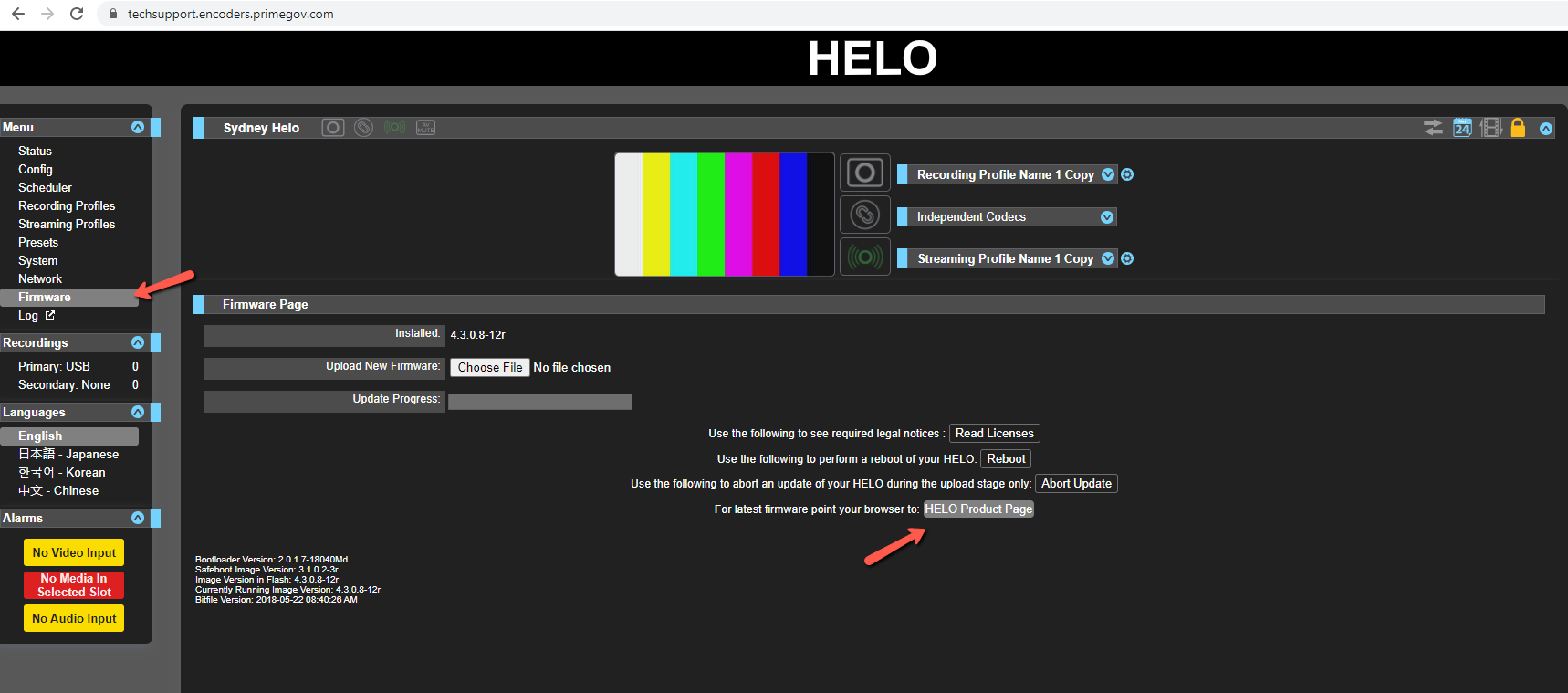Click small link icon in the title bar

click(x=363, y=128)
